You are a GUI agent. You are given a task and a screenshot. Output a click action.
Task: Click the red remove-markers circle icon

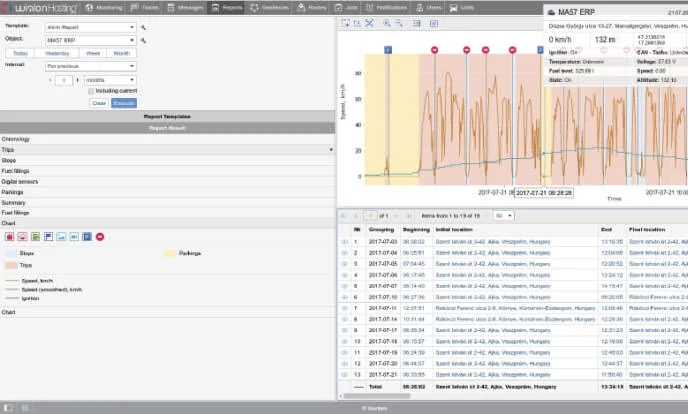100,236
